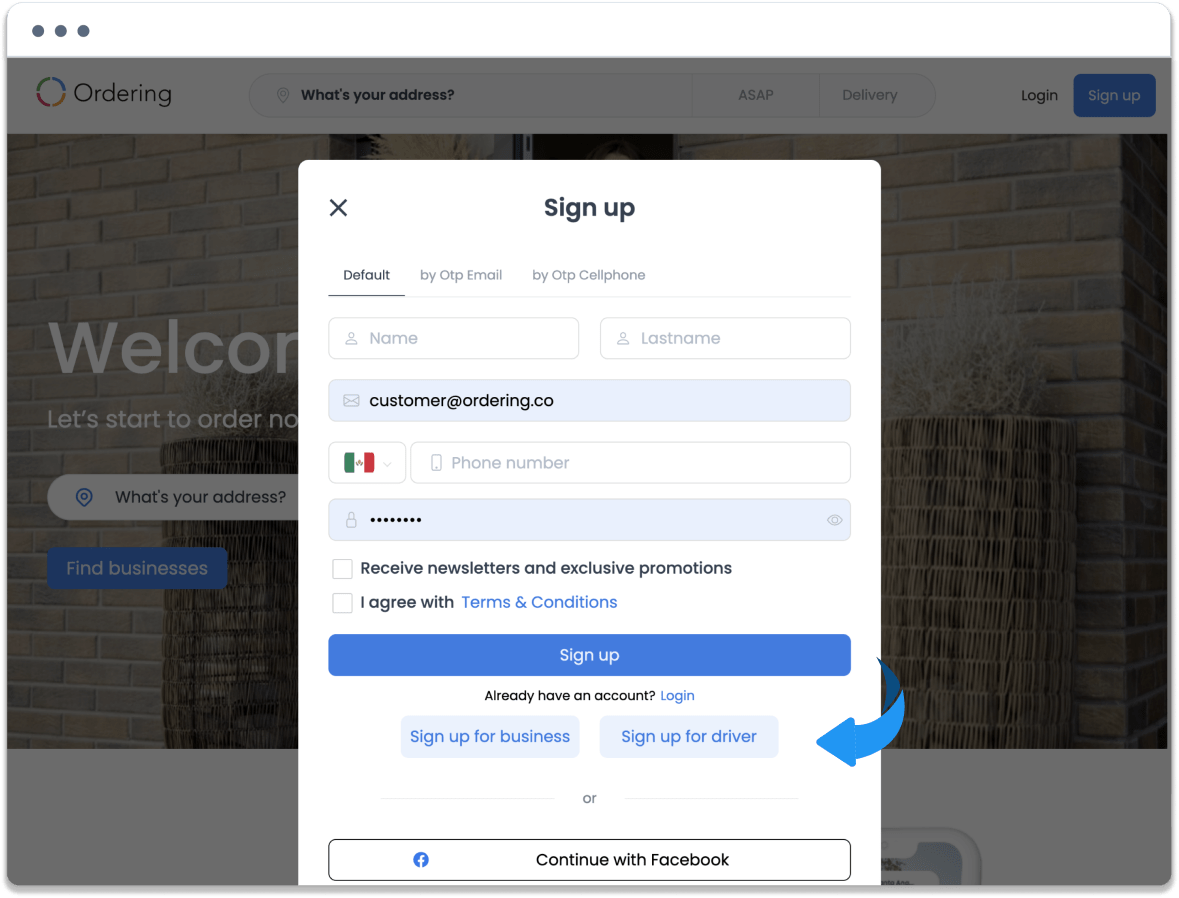Open the Terms & Conditions link
This screenshot has width=1179, height=898.
point(539,602)
